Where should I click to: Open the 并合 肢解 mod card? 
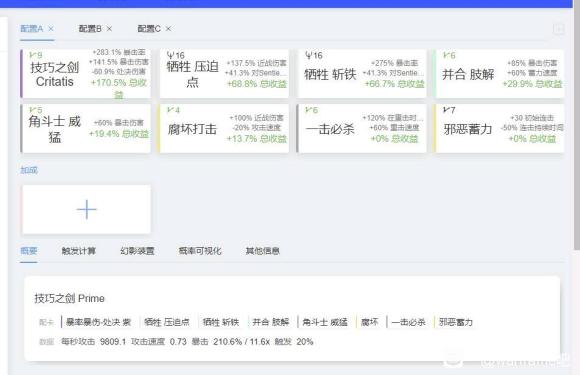point(500,74)
